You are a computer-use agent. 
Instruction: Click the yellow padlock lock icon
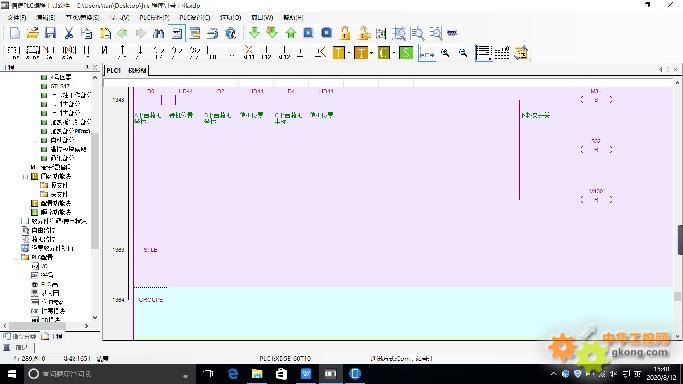[x=345, y=33]
